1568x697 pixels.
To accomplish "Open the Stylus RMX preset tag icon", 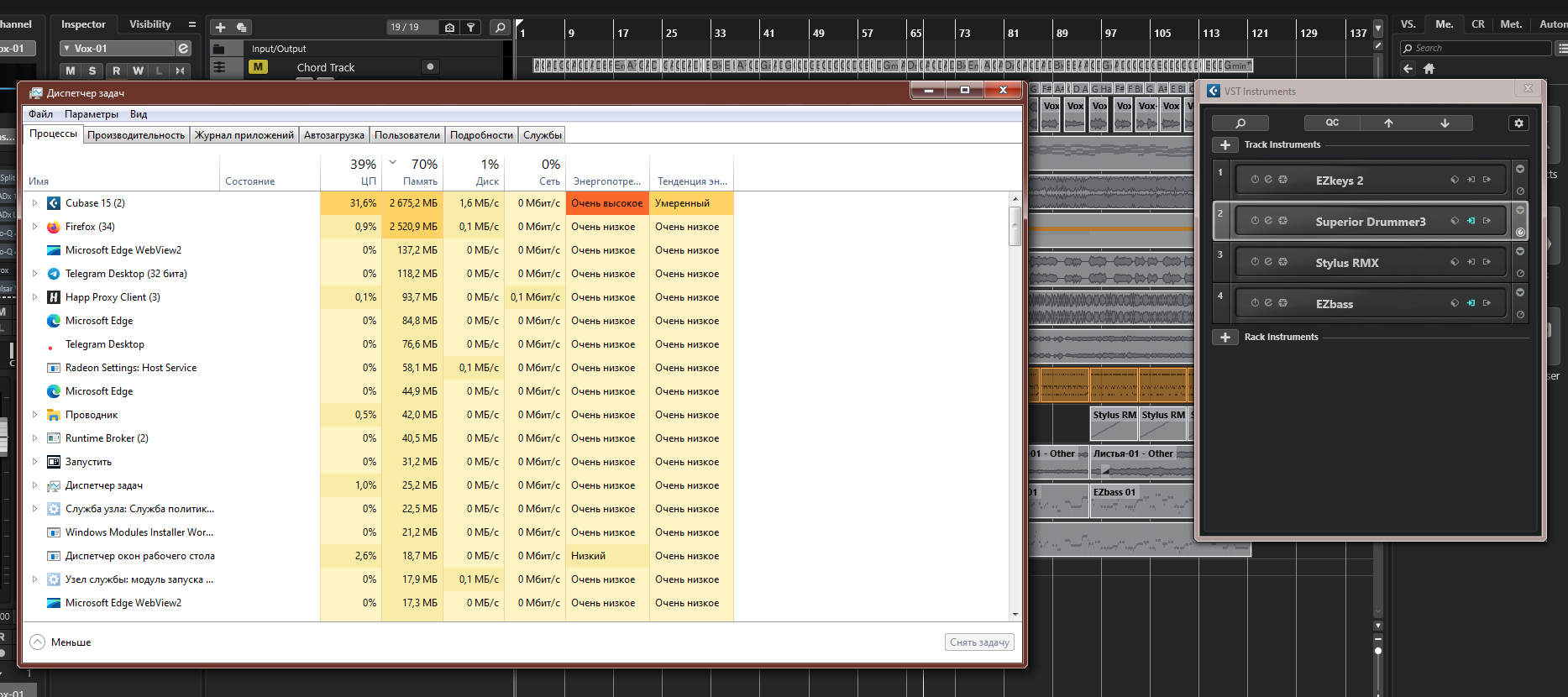I will [1455, 262].
